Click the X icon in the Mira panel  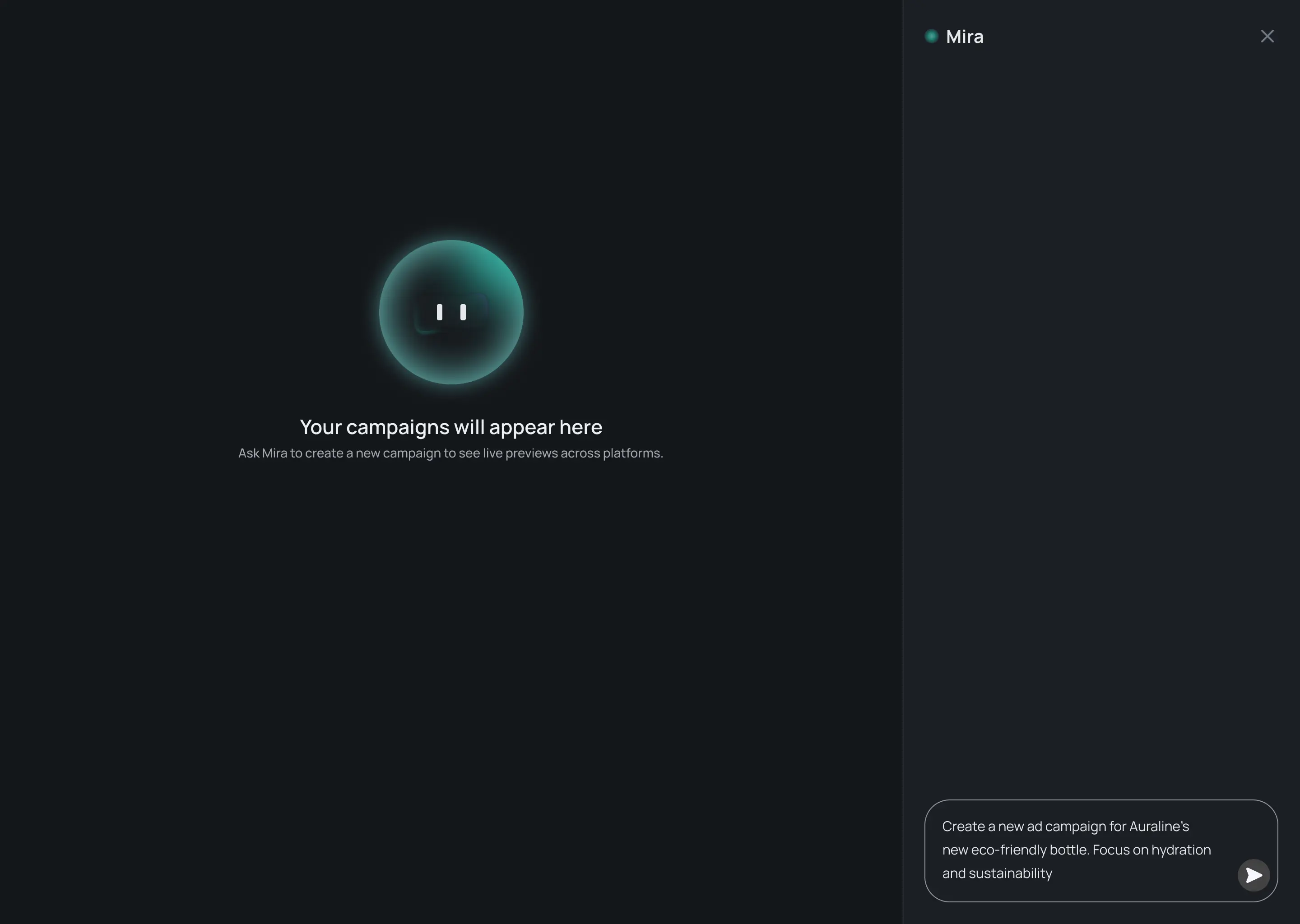[x=1267, y=36]
